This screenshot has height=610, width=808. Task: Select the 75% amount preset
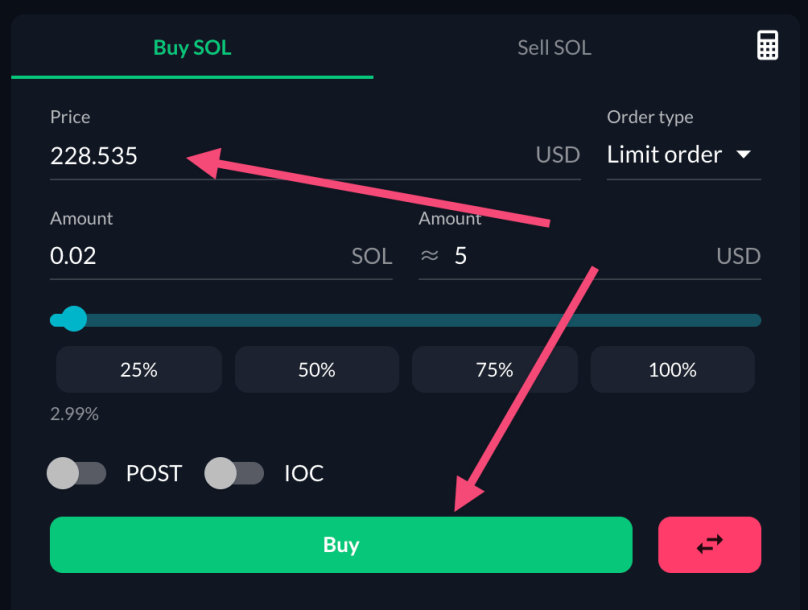click(494, 369)
